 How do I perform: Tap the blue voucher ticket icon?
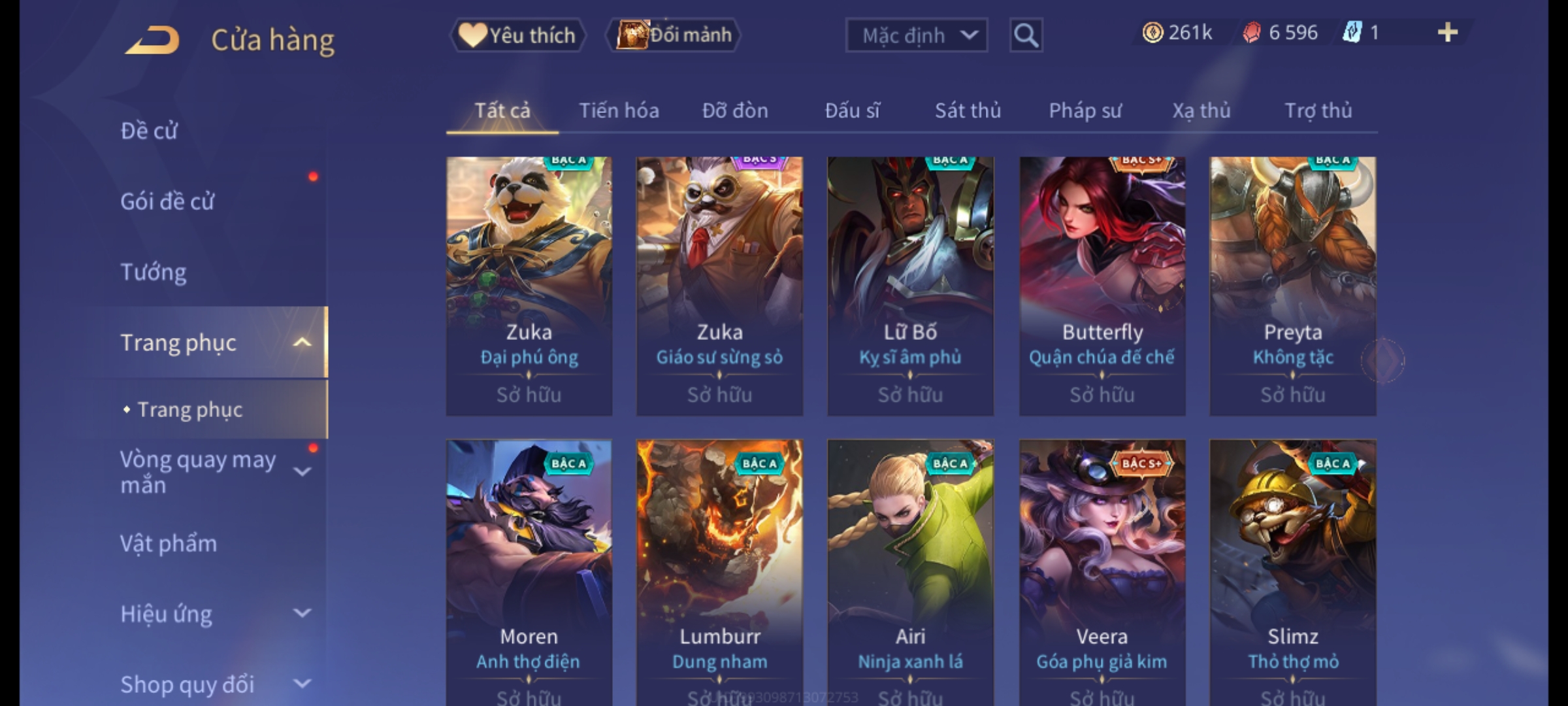[x=1351, y=33]
